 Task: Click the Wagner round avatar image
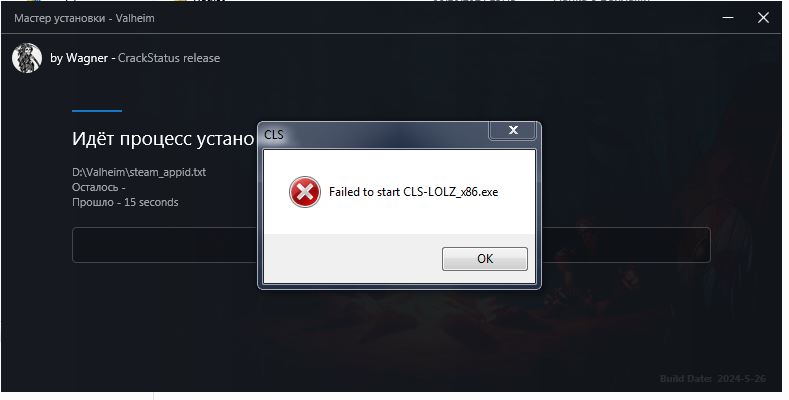pos(27,58)
